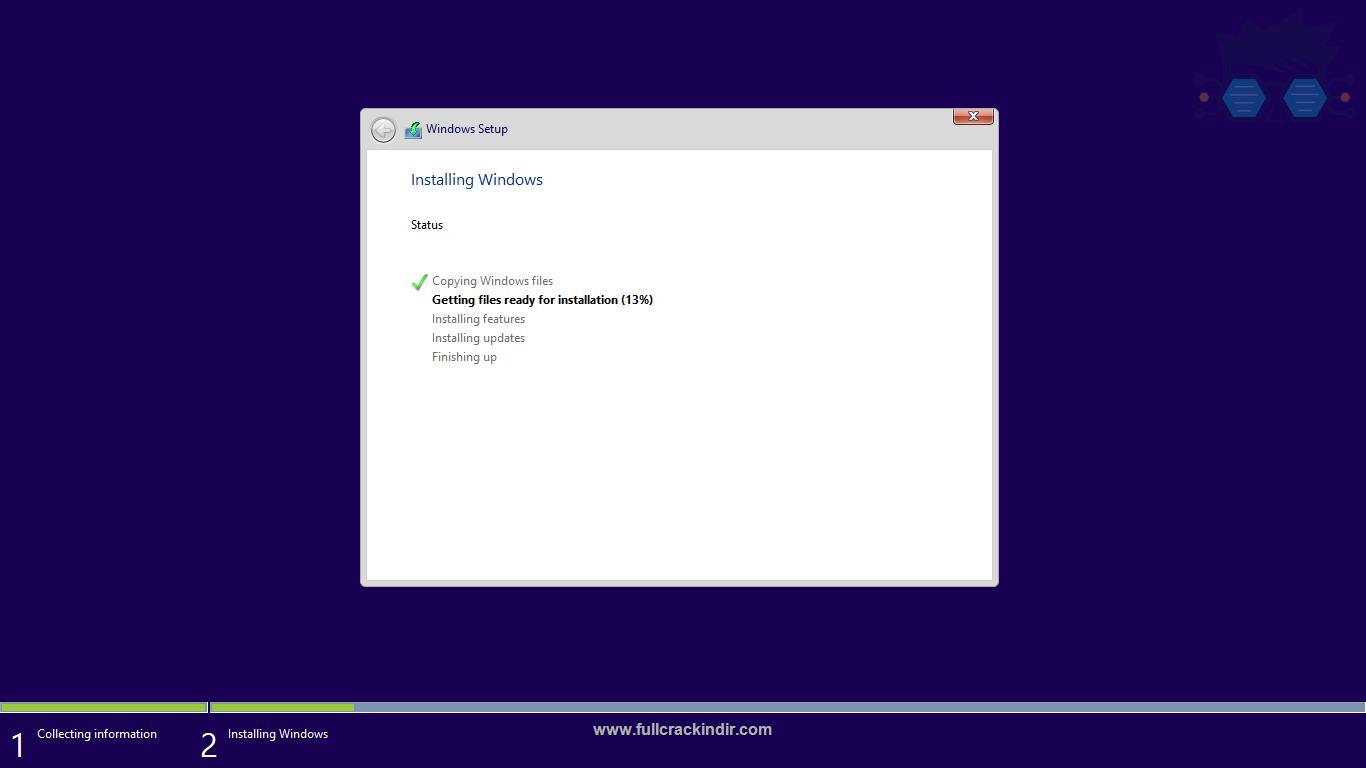Click the 'Installing features' status line
This screenshot has height=768, width=1366.
pos(478,319)
